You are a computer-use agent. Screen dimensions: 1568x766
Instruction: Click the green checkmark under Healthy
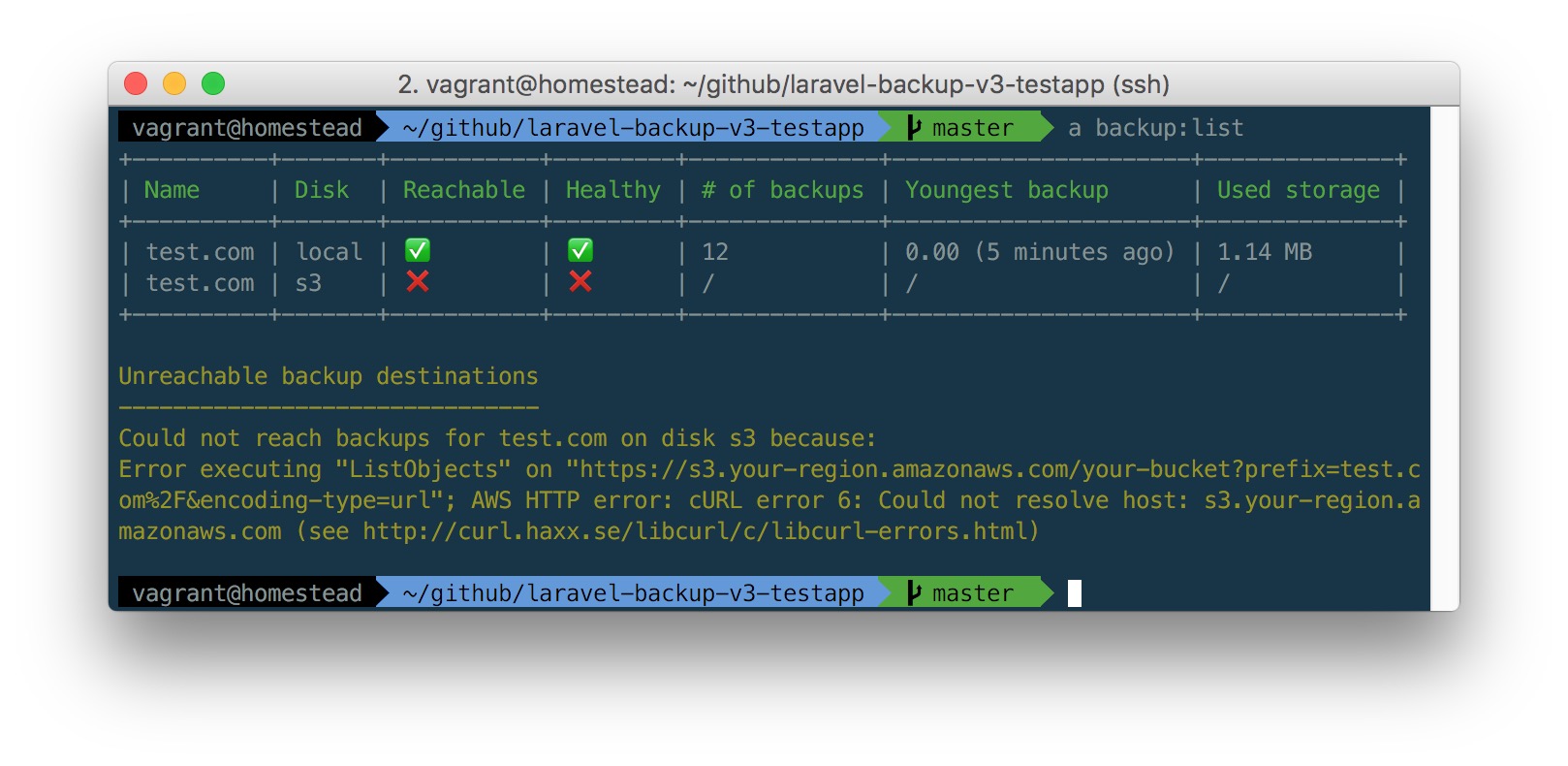(580, 251)
